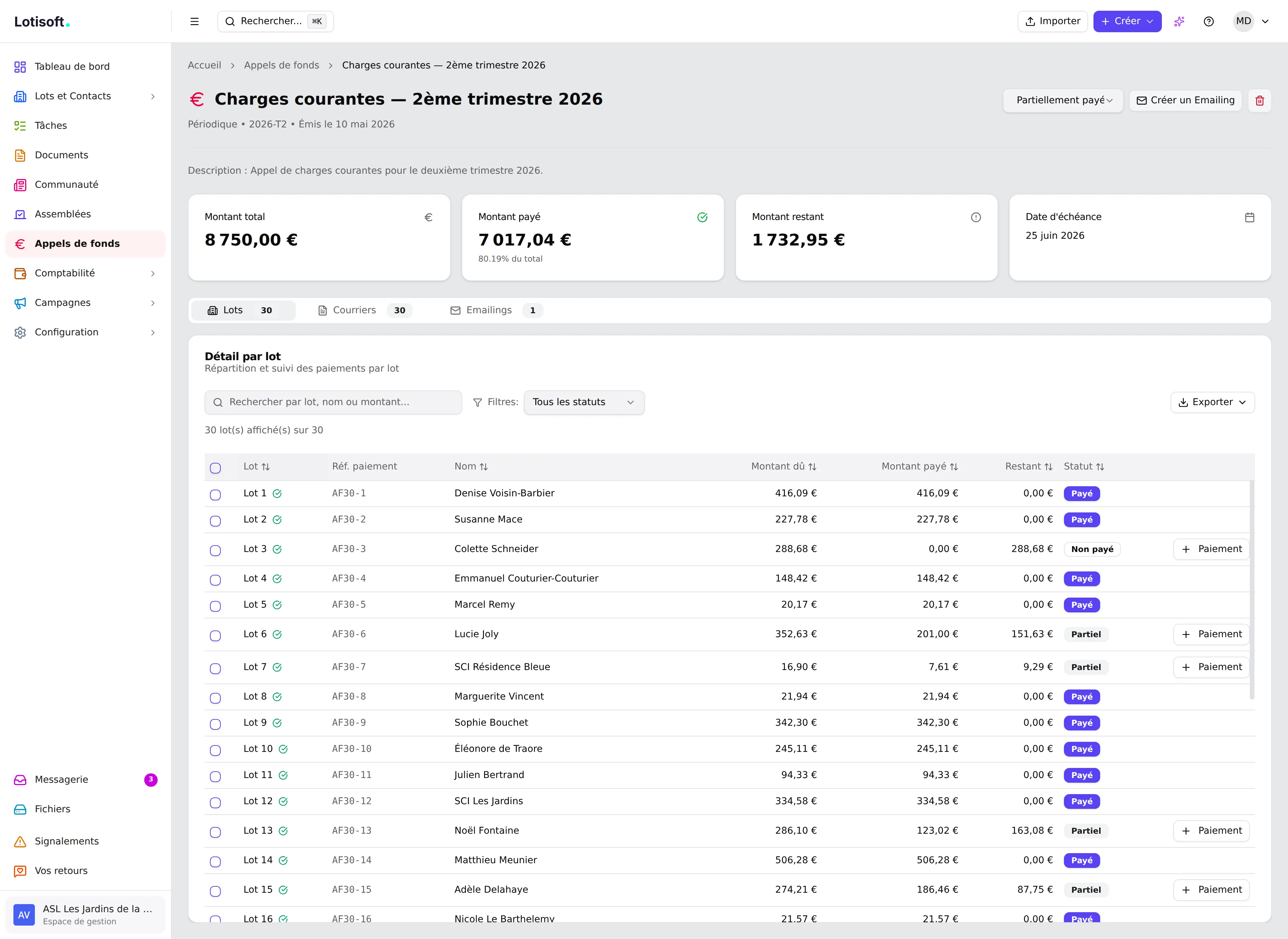Click the Fichiers drive icon
This screenshot has height=939, width=1288.
tap(20, 810)
